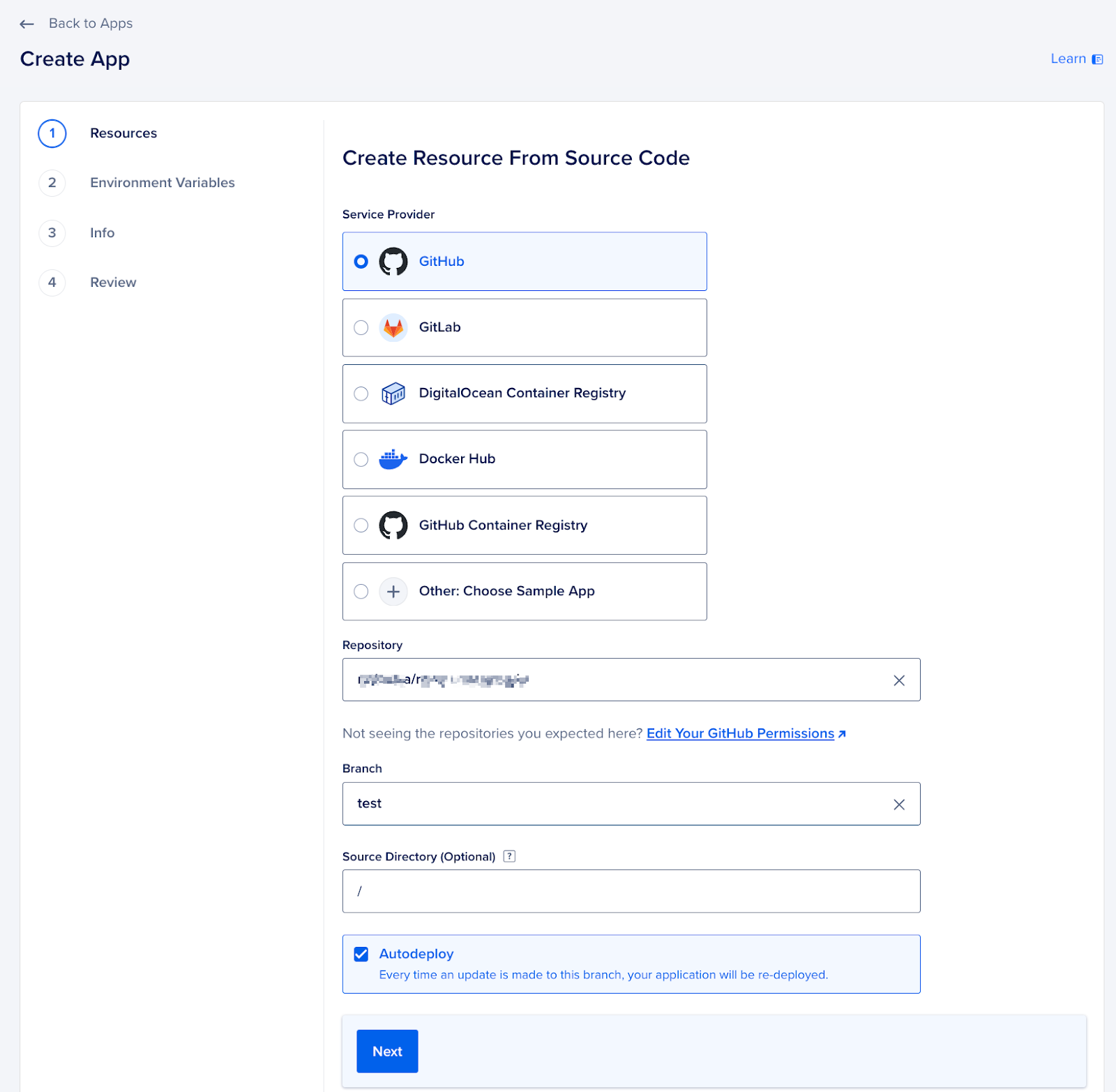
Task: Go to step 2 Environment Variables
Action: coord(163,183)
